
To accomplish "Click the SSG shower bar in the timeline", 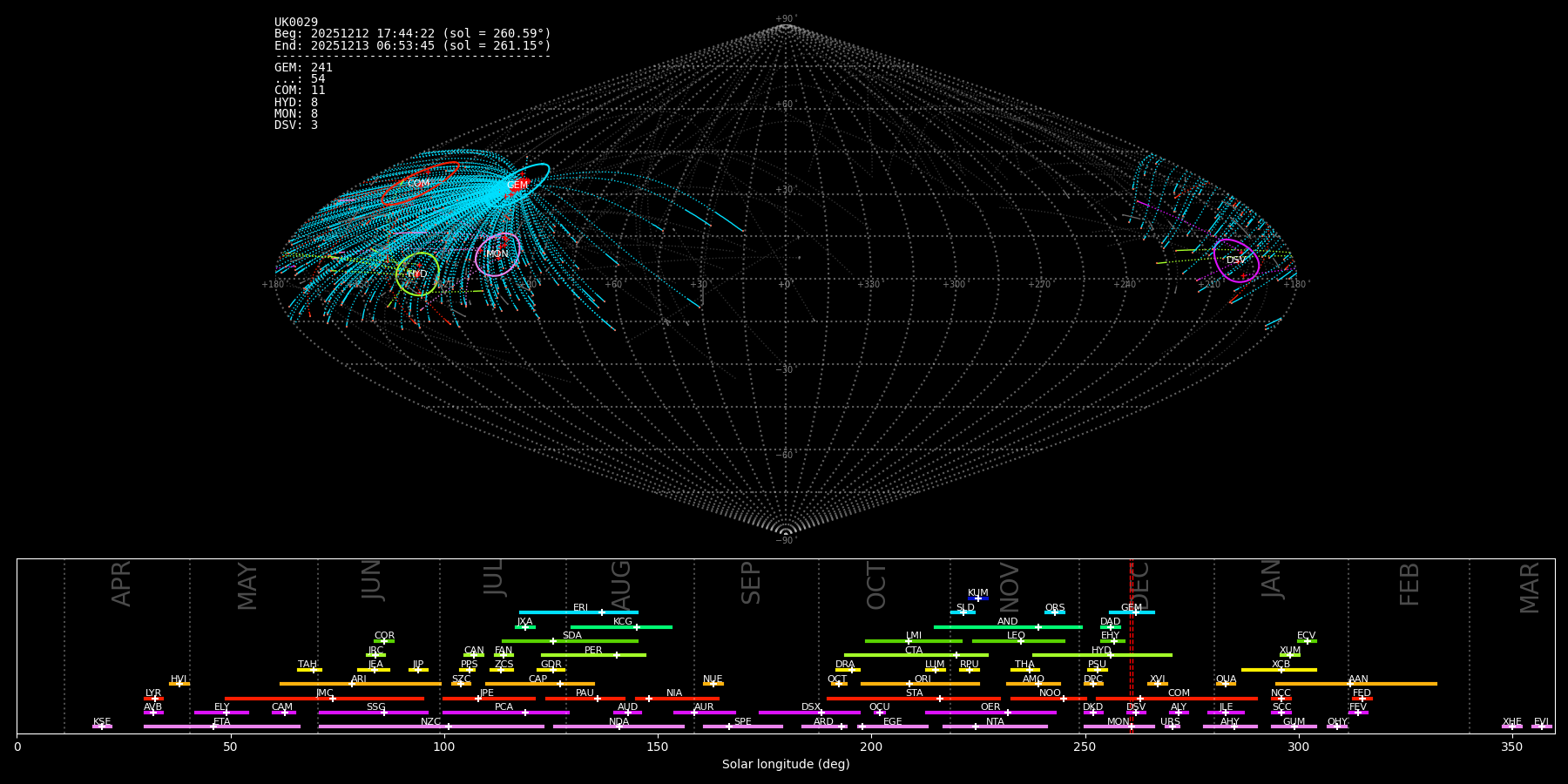I will (x=373, y=713).
